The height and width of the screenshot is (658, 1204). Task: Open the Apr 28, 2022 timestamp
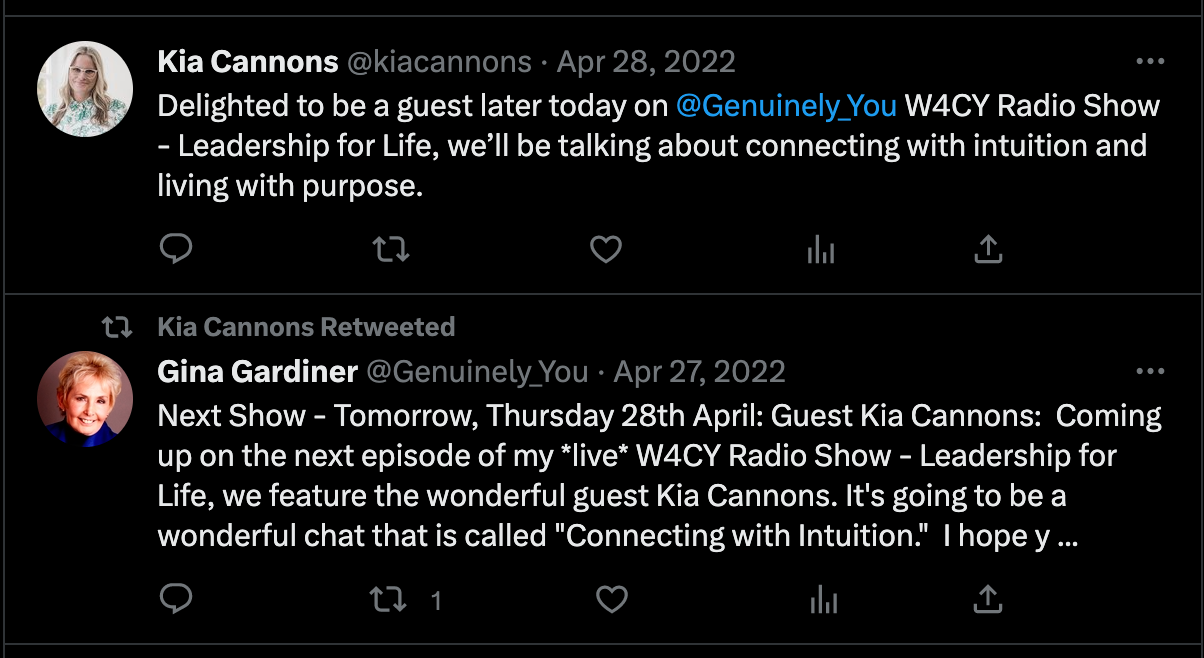[646, 62]
